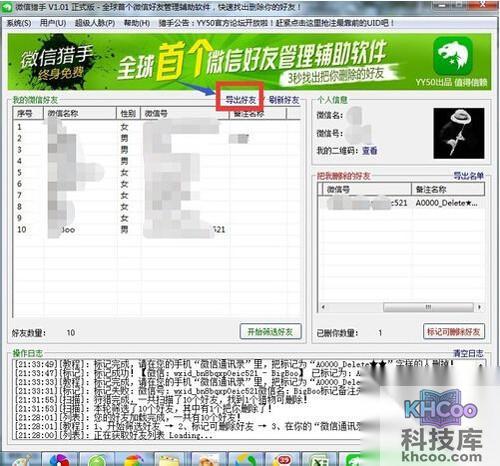Image resolution: width=500 pixels, height=466 pixels.
Task: Select friend row number 8
Action: (157, 206)
